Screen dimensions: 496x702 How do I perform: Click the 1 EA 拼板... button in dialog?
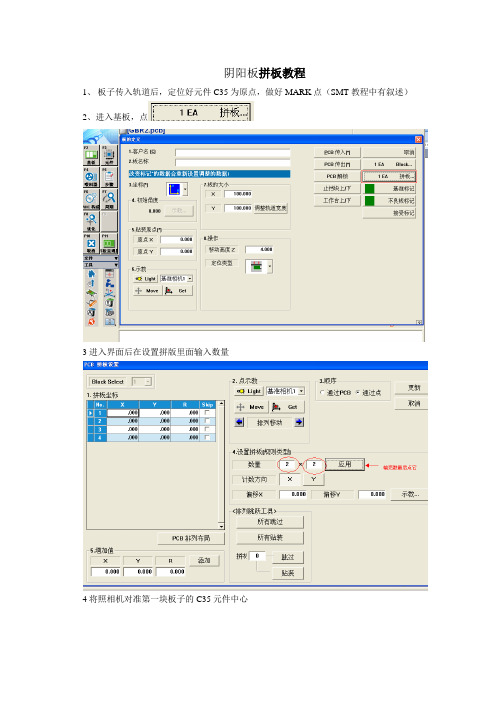click(x=389, y=176)
